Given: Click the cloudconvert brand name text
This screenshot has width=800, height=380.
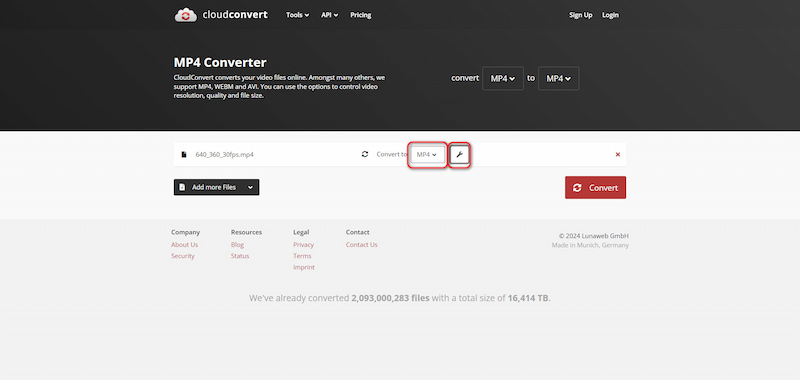Looking at the screenshot, I should 235,15.
